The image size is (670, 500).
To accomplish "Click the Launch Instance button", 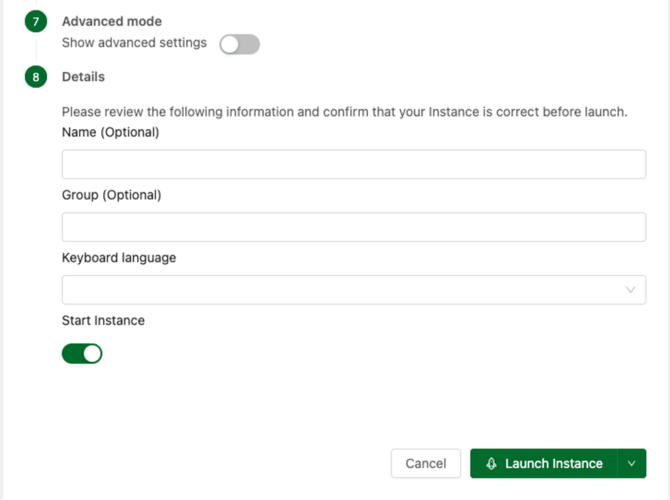I will click(544, 464).
